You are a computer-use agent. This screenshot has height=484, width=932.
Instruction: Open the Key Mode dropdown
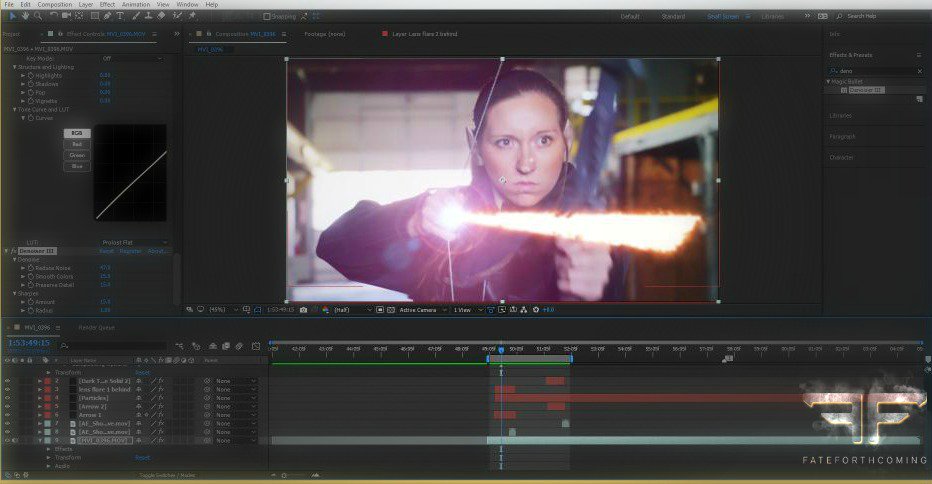pos(132,58)
